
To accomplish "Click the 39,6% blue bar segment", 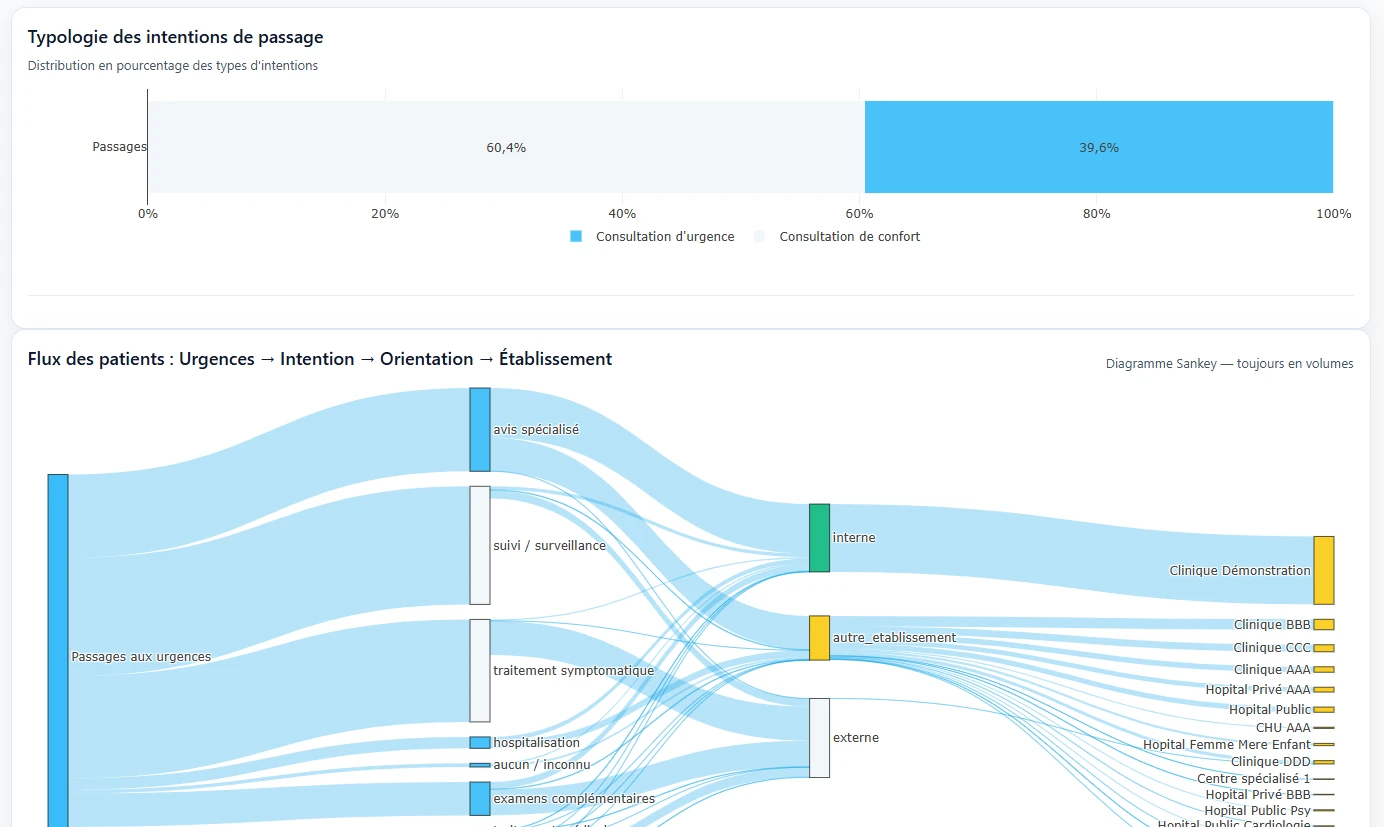I will (x=1098, y=146).
